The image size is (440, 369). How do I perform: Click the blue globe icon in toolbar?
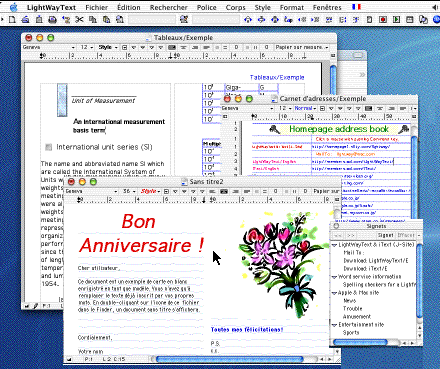[437, 20]
